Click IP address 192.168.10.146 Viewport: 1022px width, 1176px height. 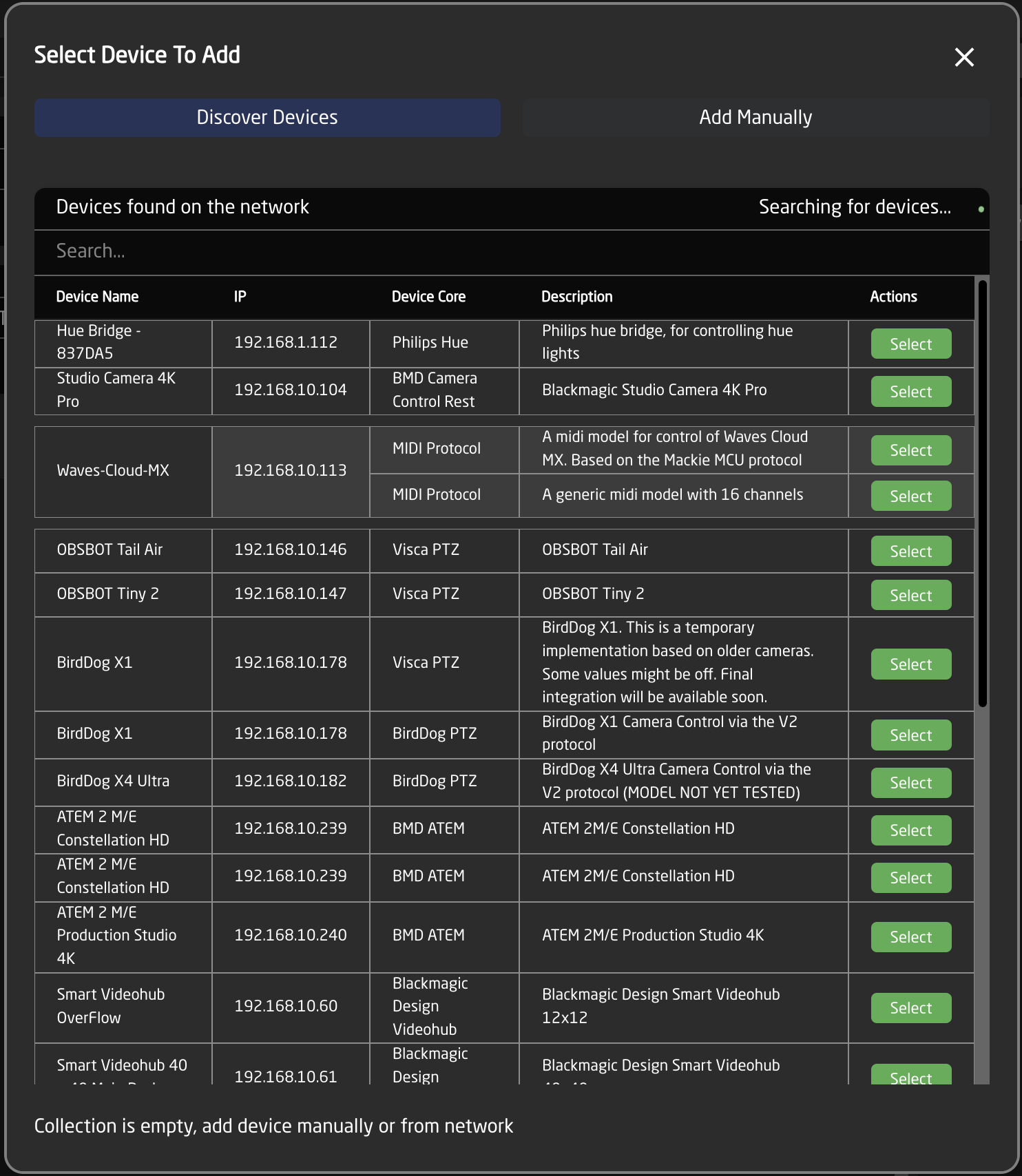click(291, 549)
